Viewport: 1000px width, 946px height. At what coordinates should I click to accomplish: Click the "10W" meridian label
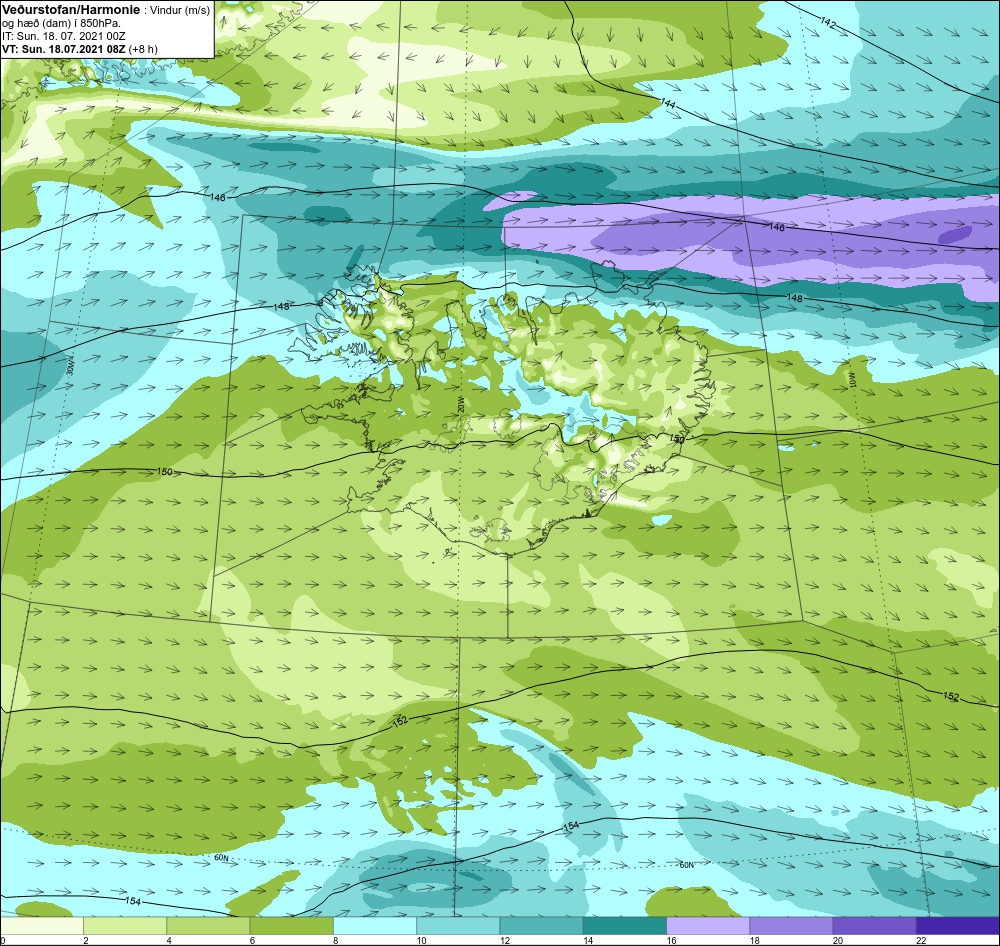(x=850, y=379)
